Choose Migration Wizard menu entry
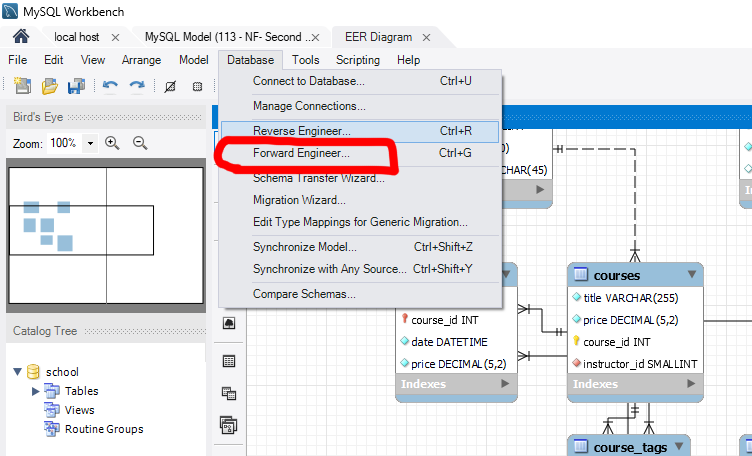The width and height of the screenshot is (752, 456). click(360, 200)
